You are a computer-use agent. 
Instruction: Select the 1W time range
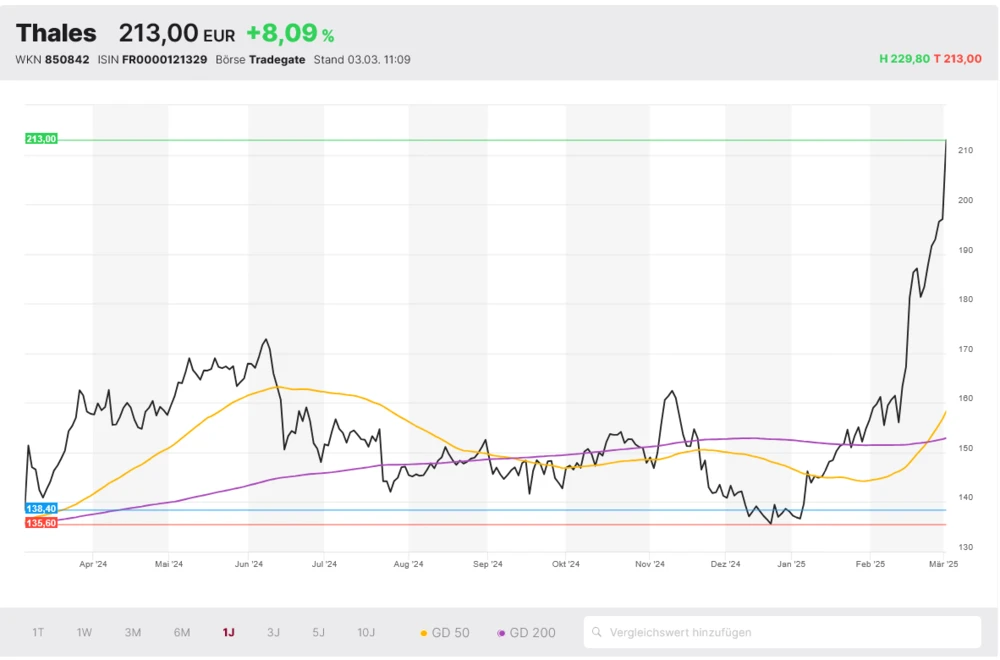point(85,632)
